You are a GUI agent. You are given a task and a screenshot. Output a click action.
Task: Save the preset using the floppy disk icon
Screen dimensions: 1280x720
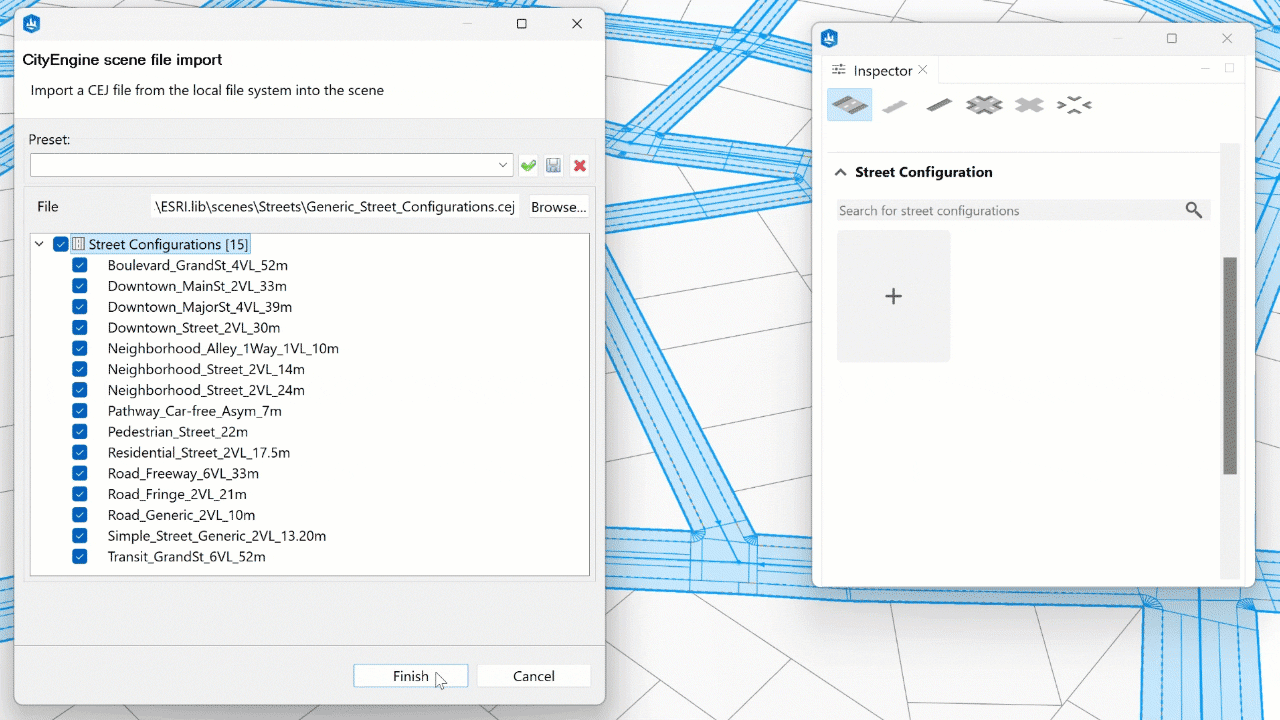(553, 165)
